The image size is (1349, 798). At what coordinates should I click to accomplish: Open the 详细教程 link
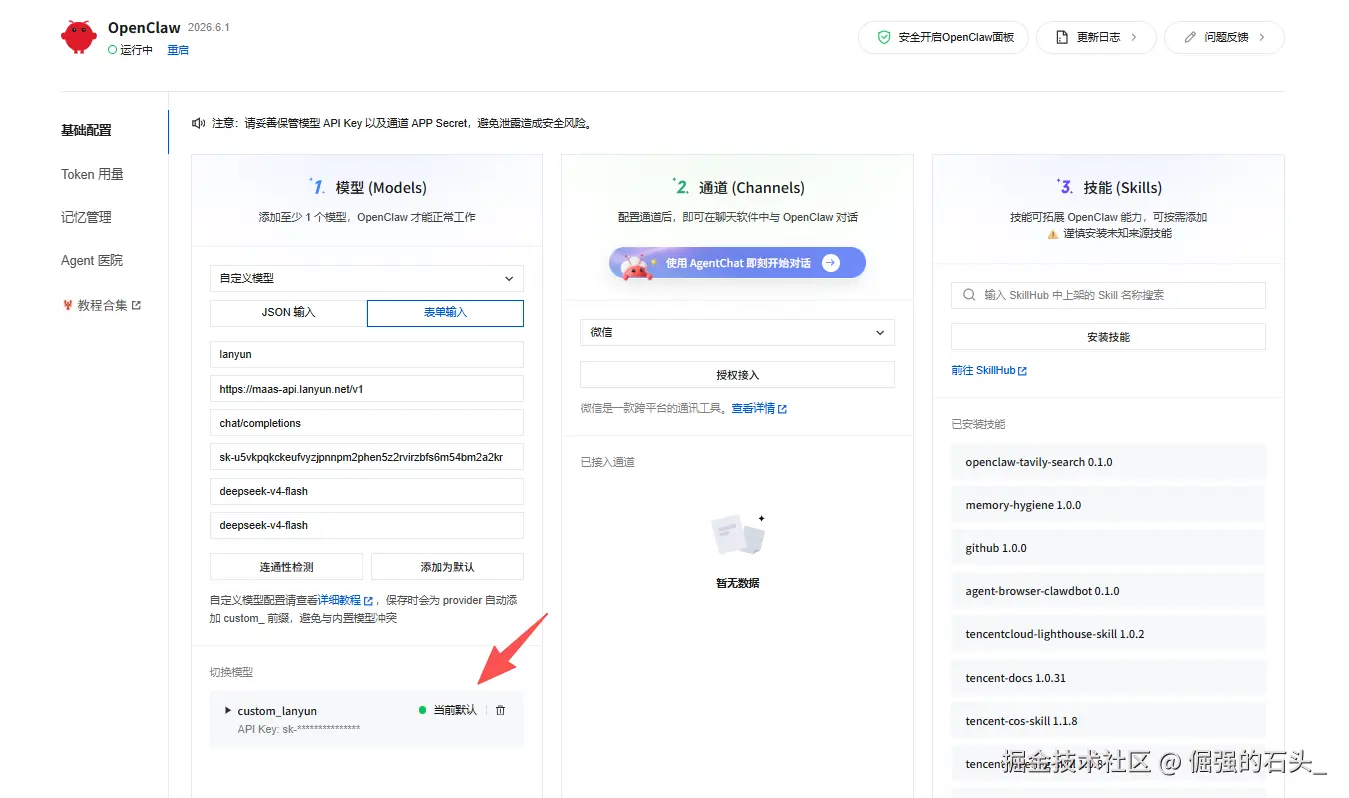coord(339,601)
